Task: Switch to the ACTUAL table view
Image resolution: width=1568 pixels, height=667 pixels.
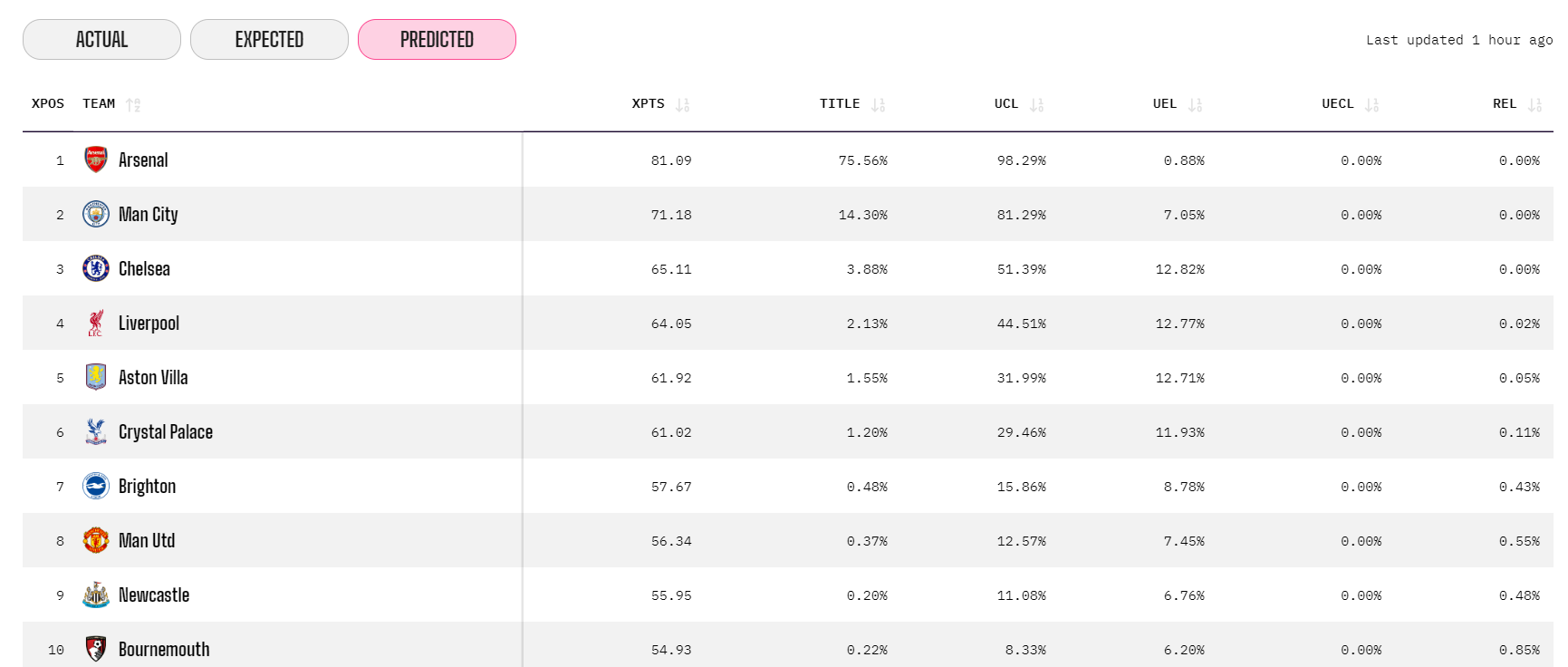Action: click(x=101, y=40)
